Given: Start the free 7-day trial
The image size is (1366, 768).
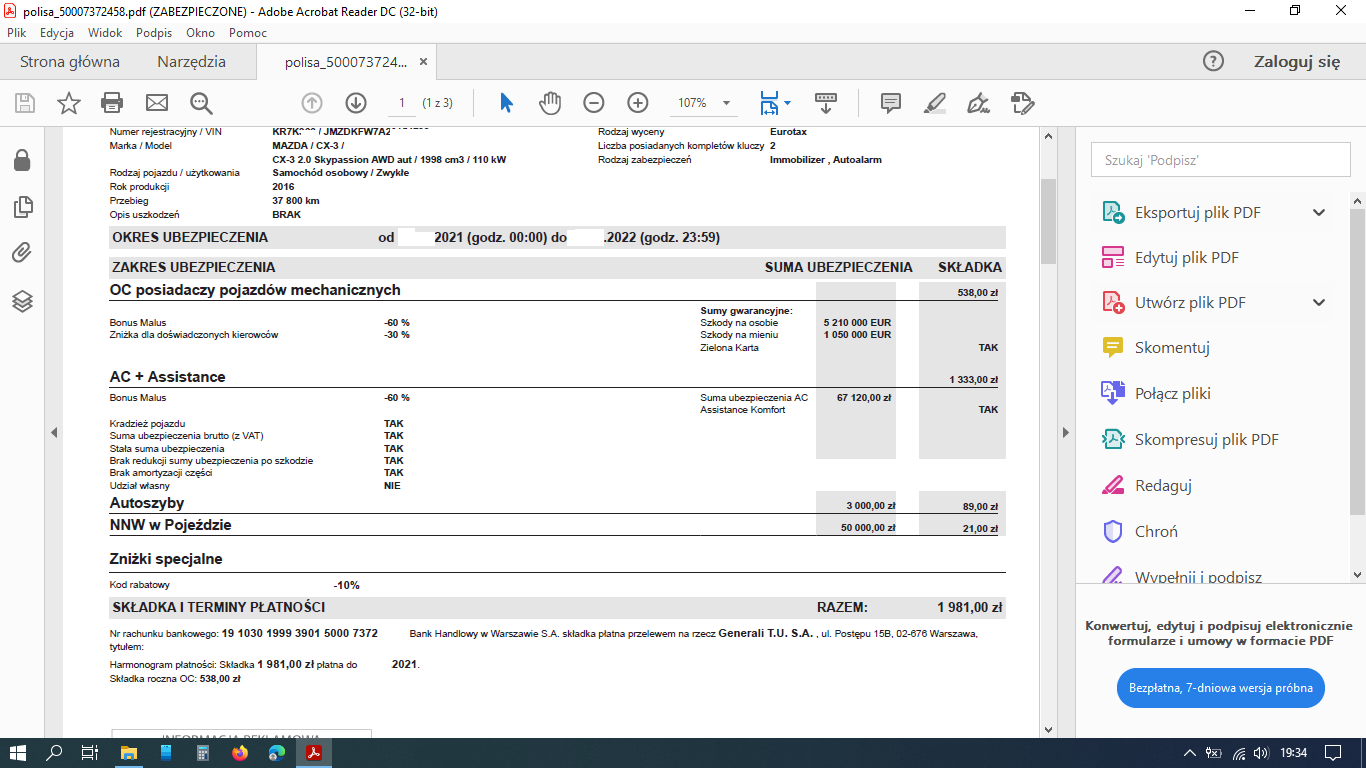Looking at the screenshot, I should [x=1220, y=688].
